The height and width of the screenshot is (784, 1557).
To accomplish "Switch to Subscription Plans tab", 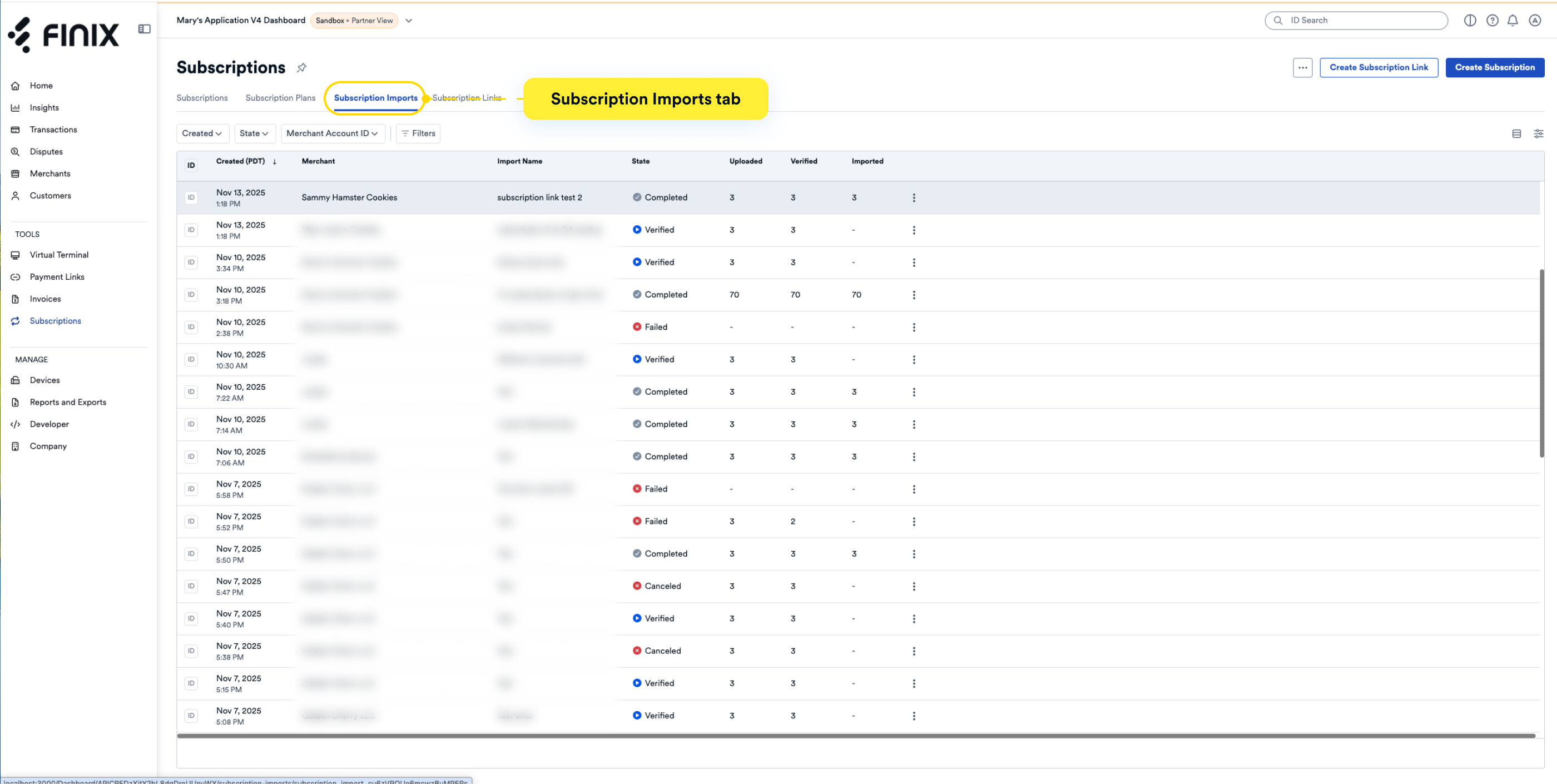I will pyautogui.click(x=280, y=98).
